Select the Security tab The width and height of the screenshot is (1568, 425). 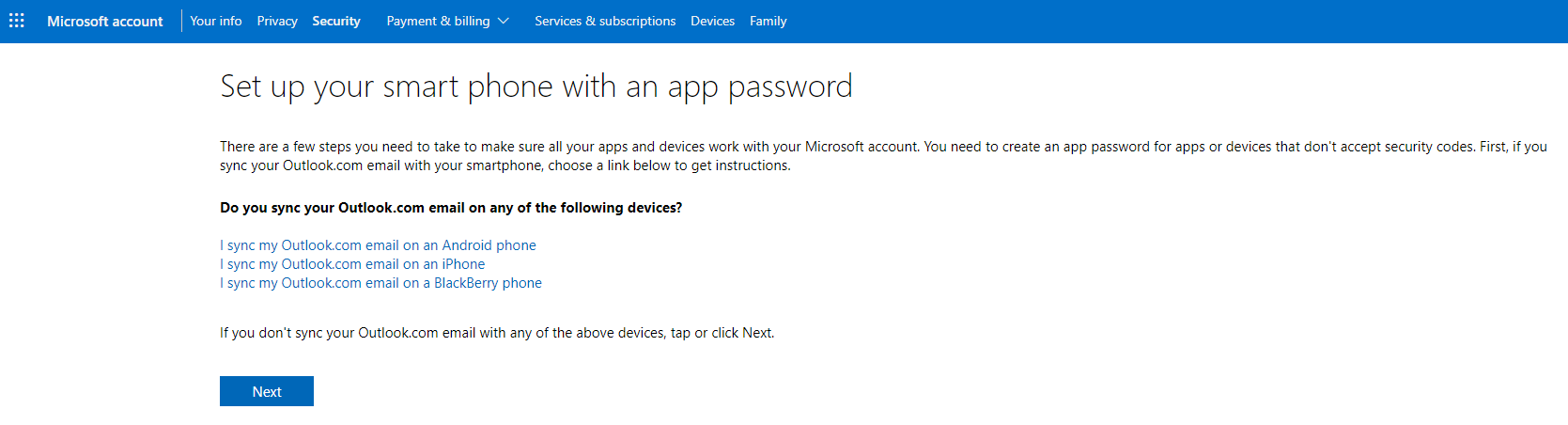point(336,21)
